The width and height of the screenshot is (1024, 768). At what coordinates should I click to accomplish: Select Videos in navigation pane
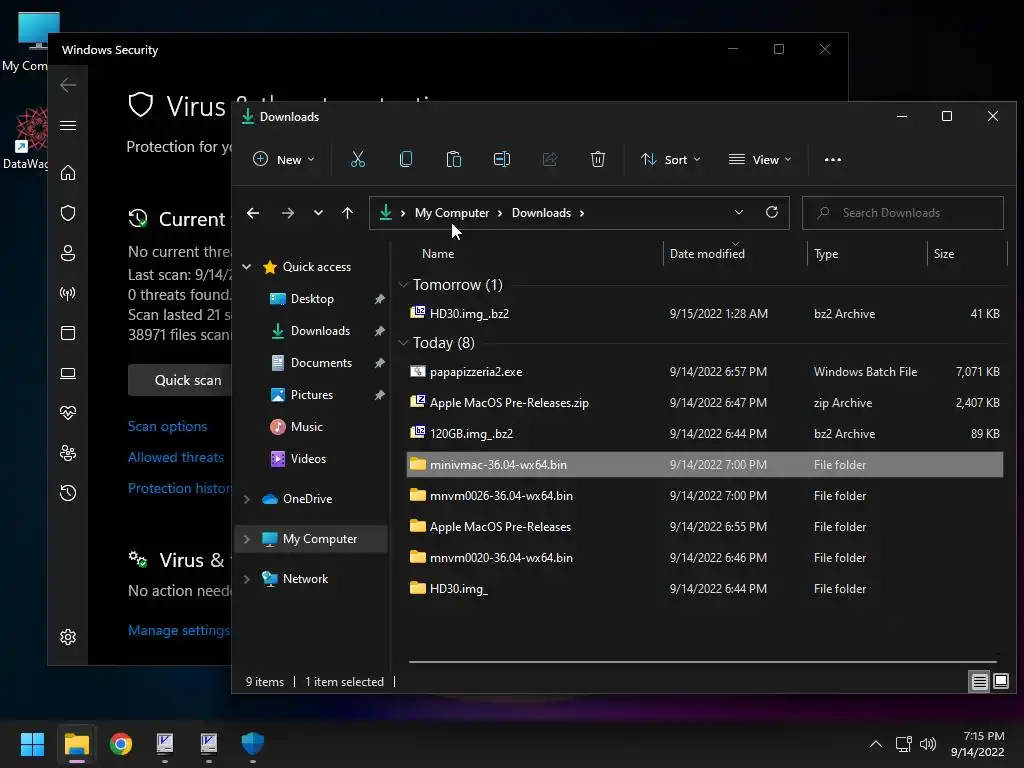(x=308, y=458)
